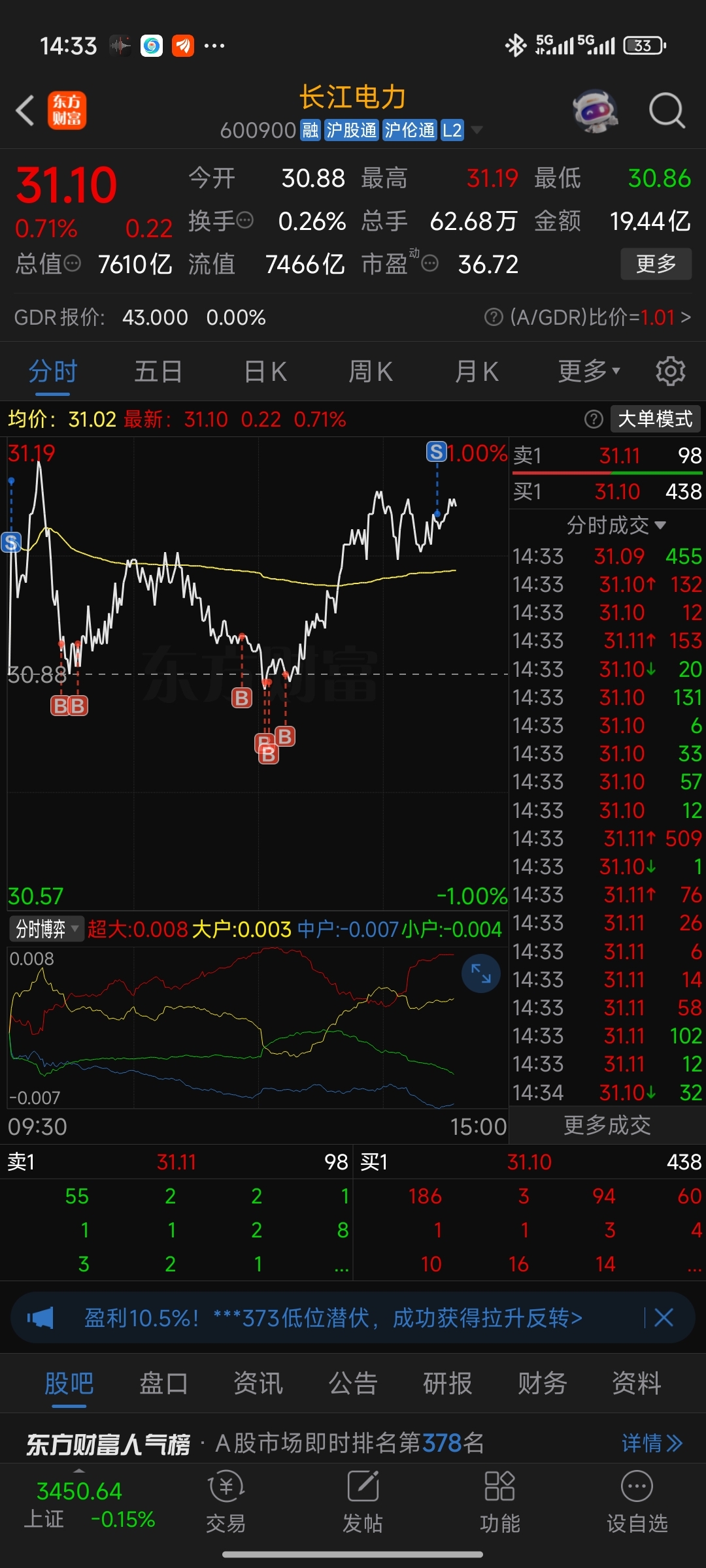Tap the 换手 info icon
706x1568 pixels.
245,220
